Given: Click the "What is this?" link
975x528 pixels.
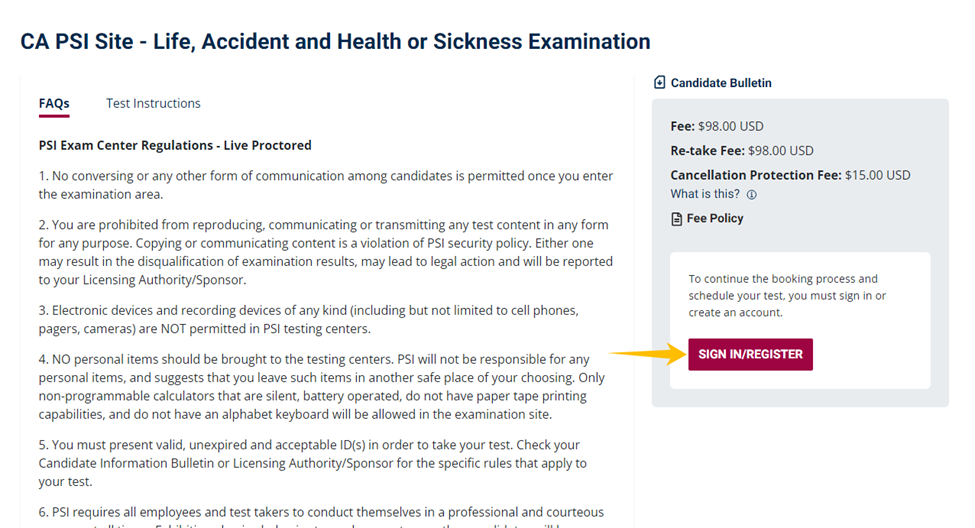Looking at the screenshot, I should (705, 194).
